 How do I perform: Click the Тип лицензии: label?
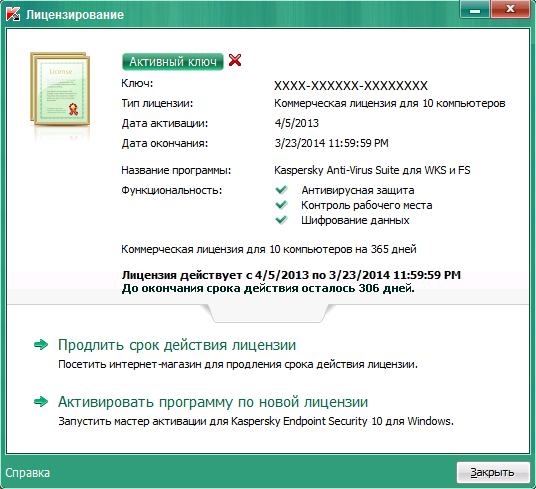click(x=157, y=103)
